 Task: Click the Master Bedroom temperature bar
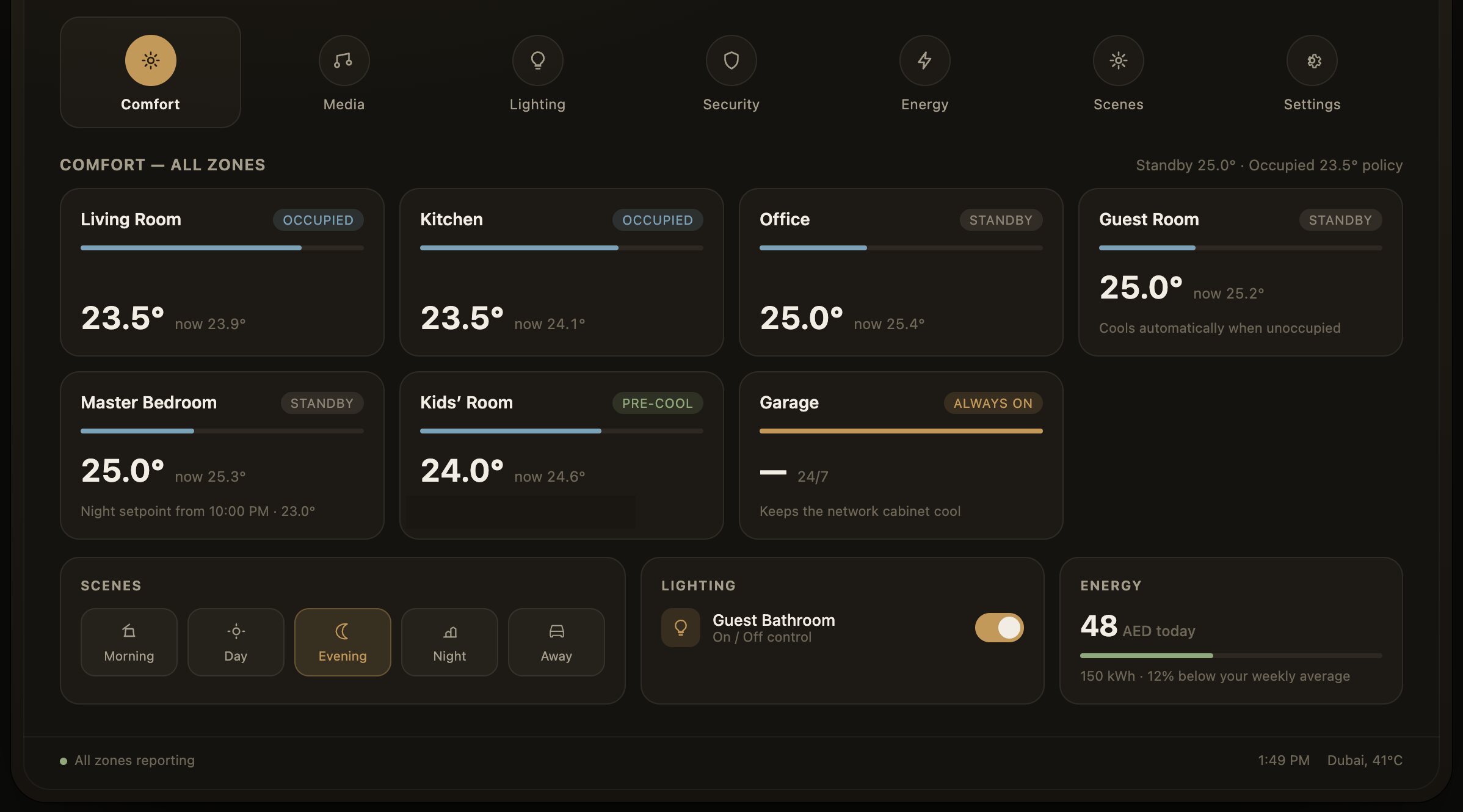[222, 431]
